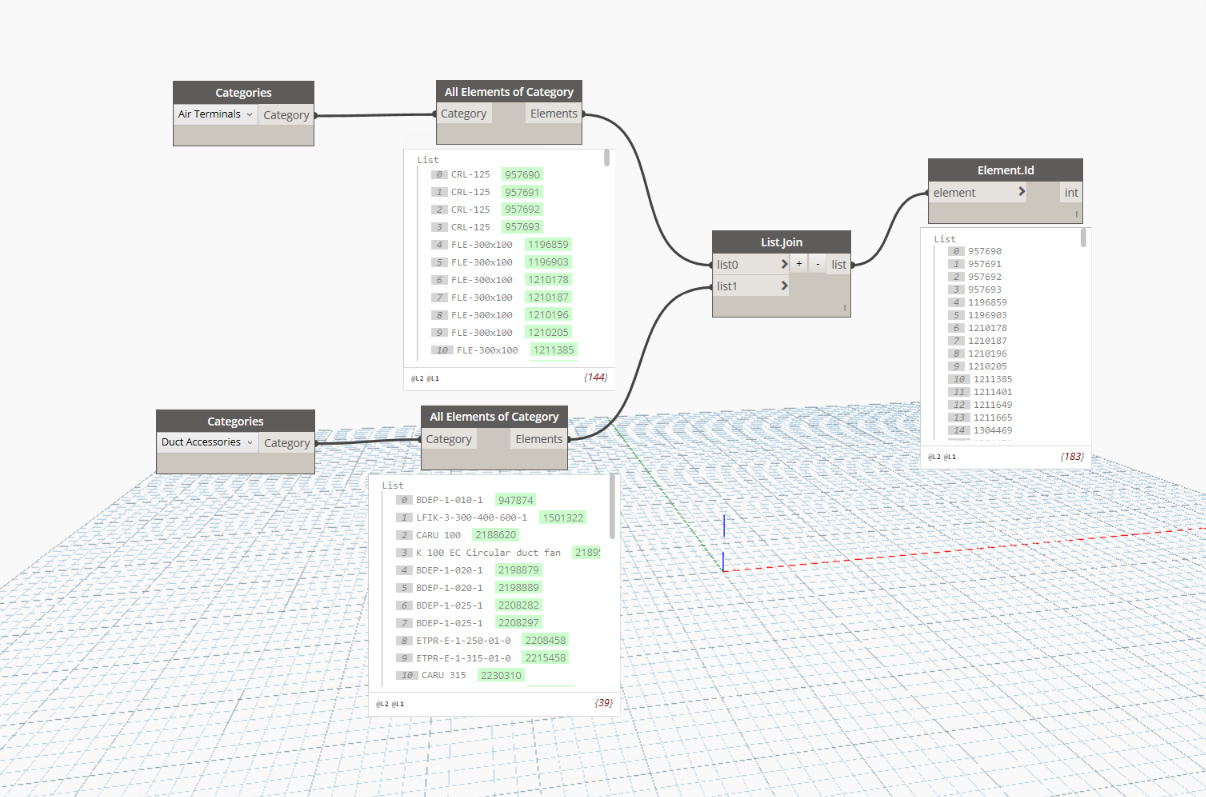This screenshot has height=797, width=1206.
Task: Click scrollbar in Air Terminals elements preview
Action: point(606,159)
